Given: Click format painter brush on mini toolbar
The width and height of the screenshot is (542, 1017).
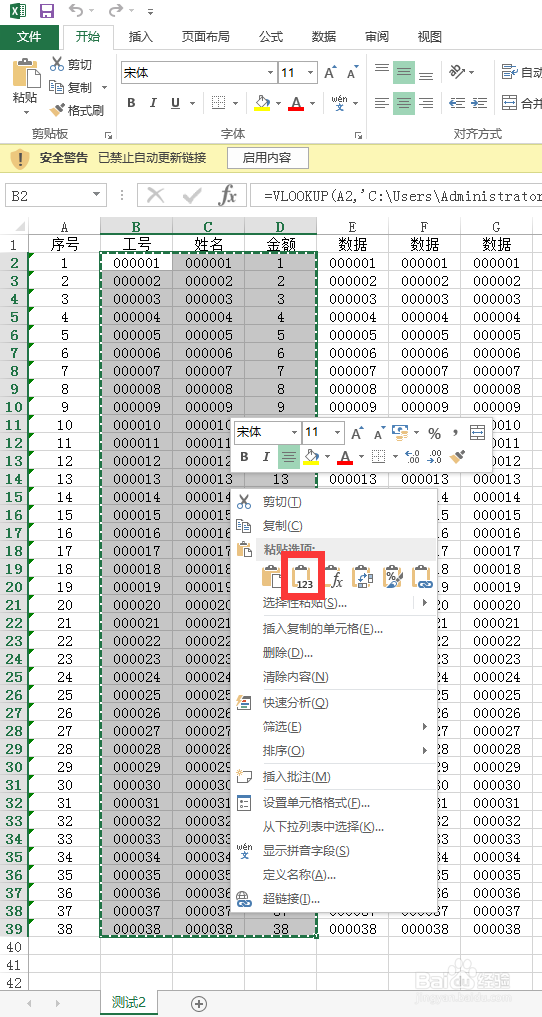Looking at the screenshot, I should coord(457,457).
